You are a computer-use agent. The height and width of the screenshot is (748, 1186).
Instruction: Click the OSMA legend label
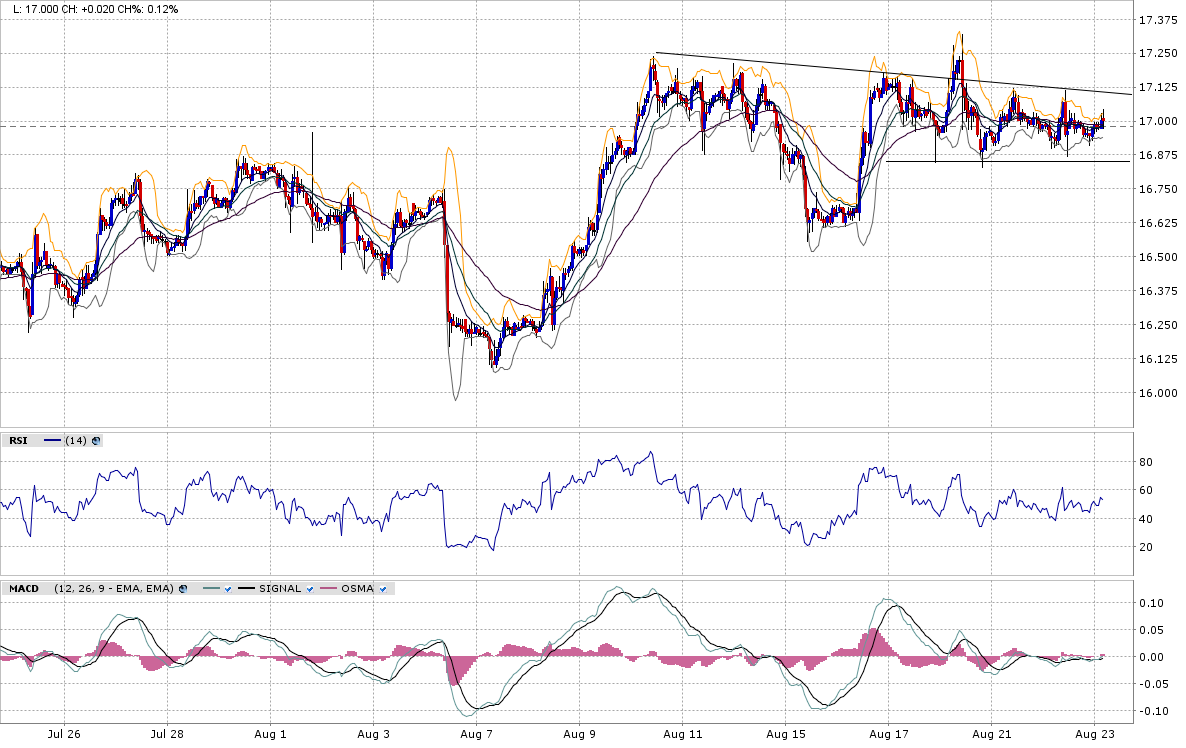(x=357, y=589)
